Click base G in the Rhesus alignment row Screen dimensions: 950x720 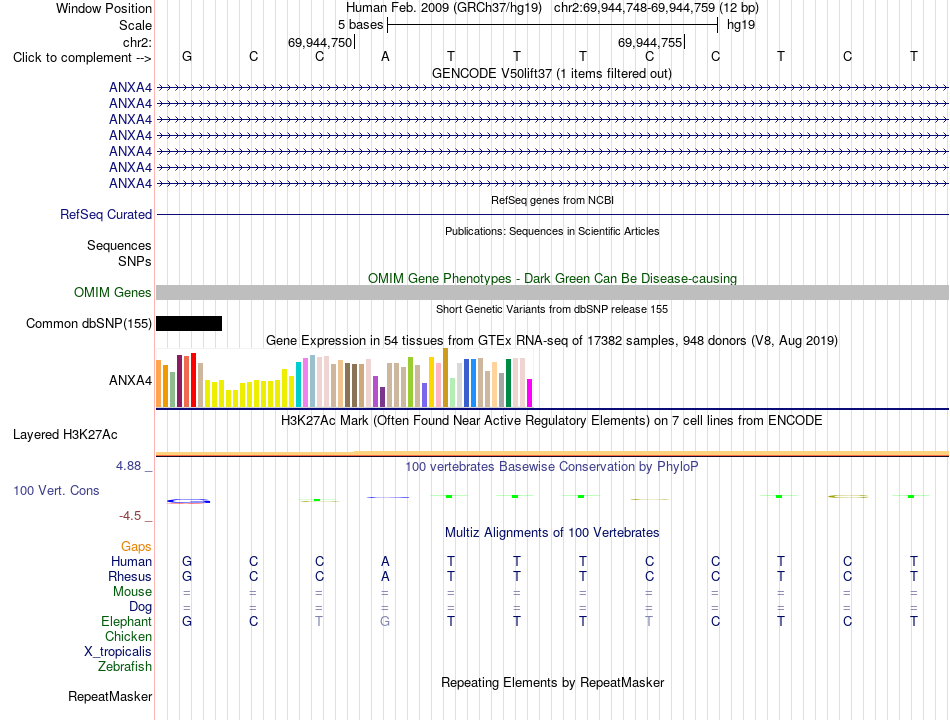click(x=187, y=576)
